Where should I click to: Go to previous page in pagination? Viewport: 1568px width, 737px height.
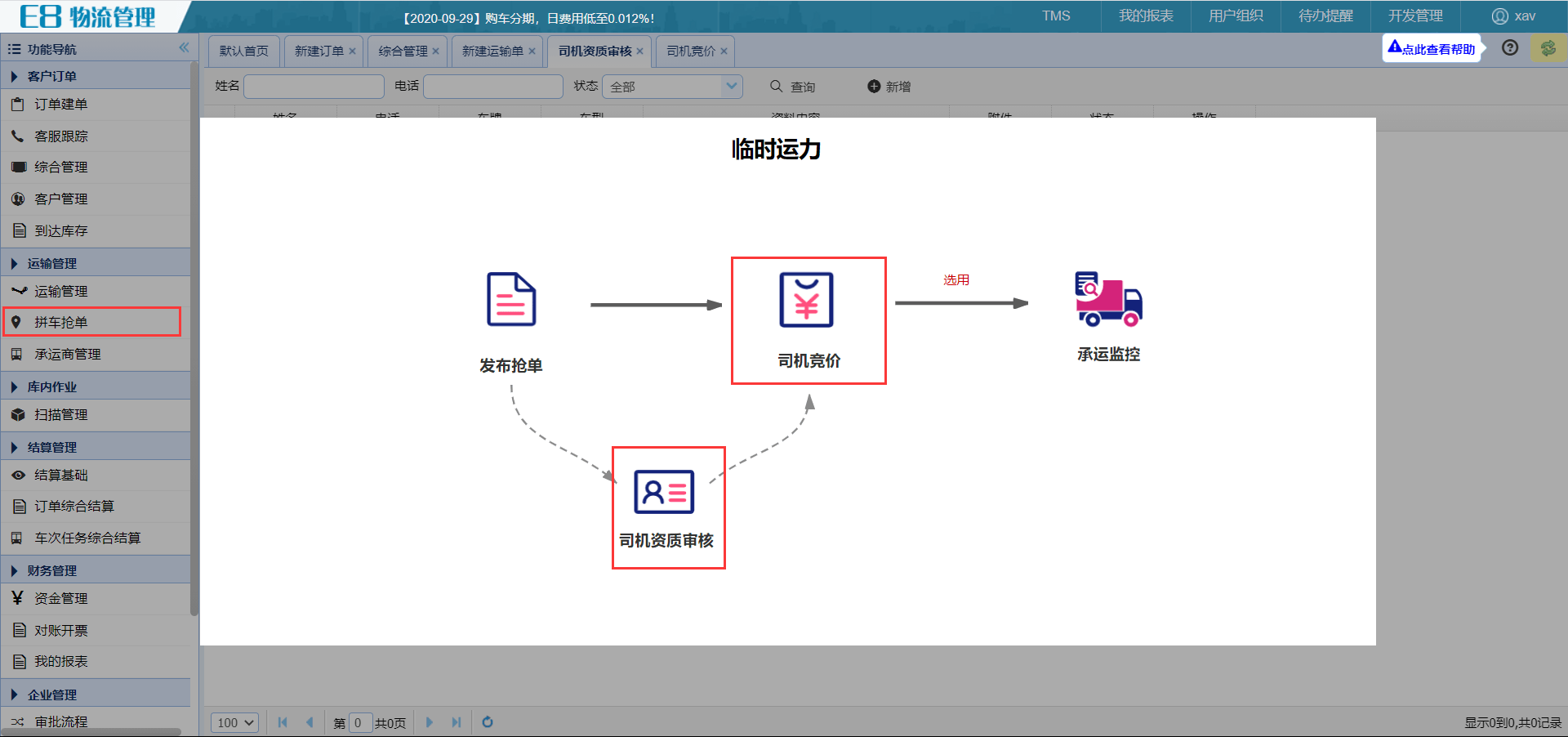pyautogui.click(x=310, y=722)
